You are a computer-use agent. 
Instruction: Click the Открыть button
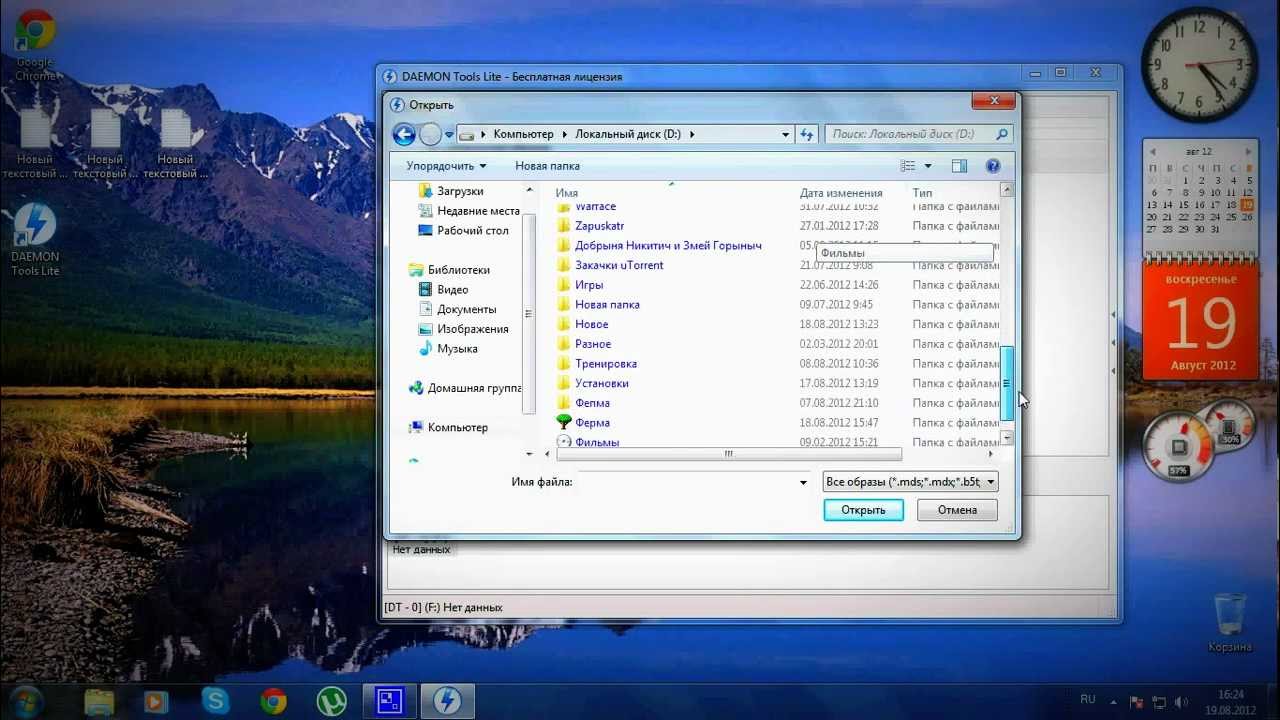(863, 510)
